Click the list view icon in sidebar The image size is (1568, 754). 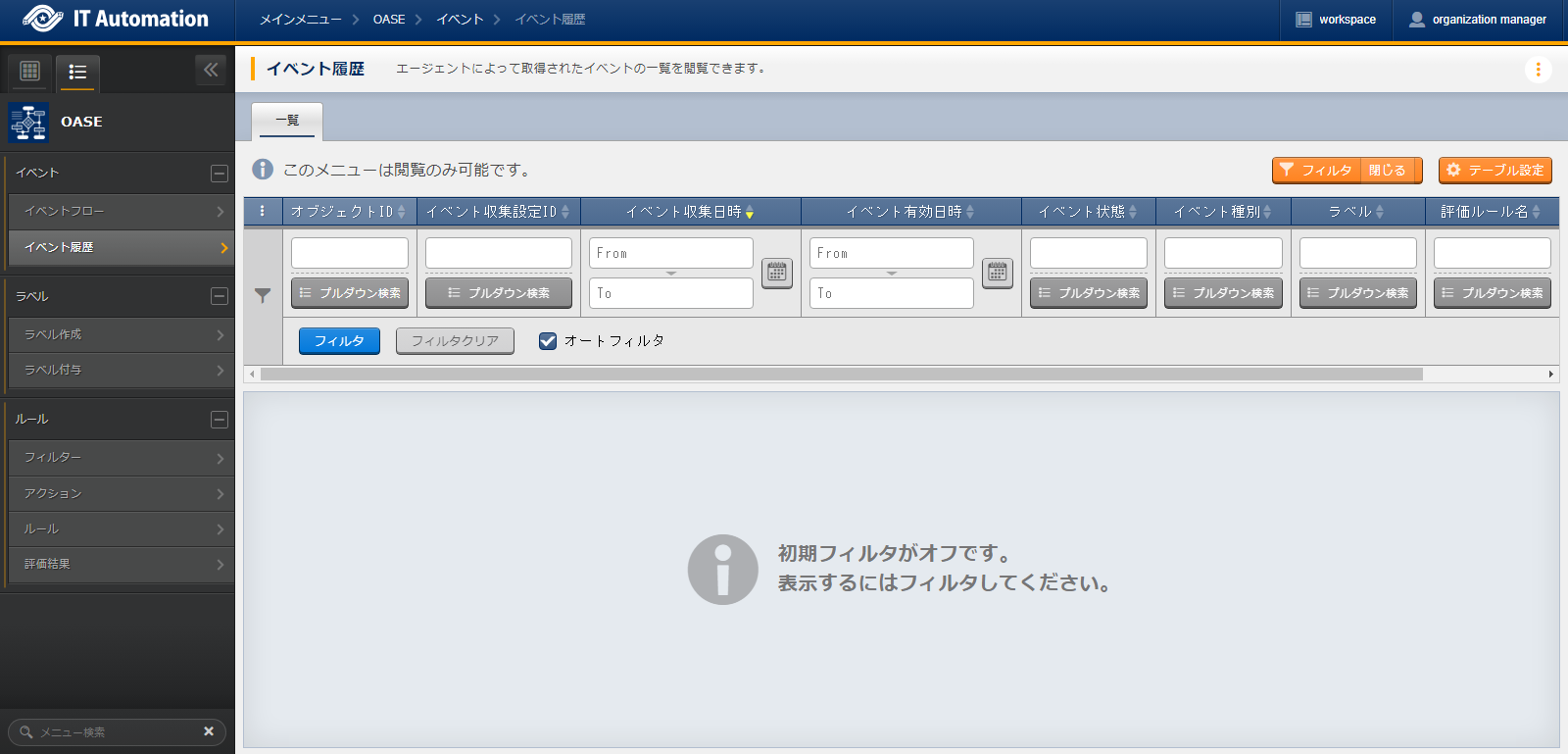coord(77,72)
